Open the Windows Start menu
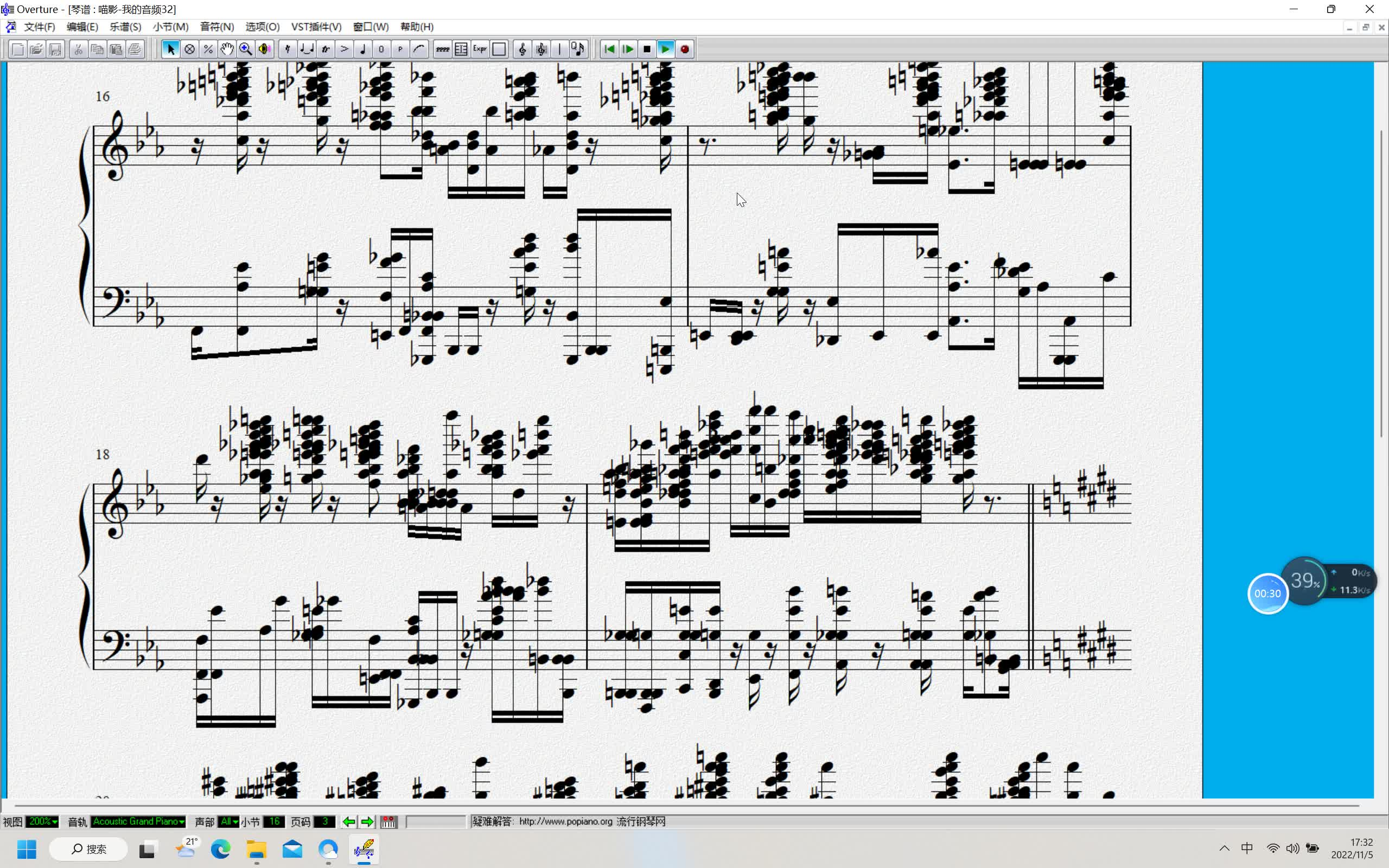This screenshot has height=868, width=1389. [x=27, y=848]
